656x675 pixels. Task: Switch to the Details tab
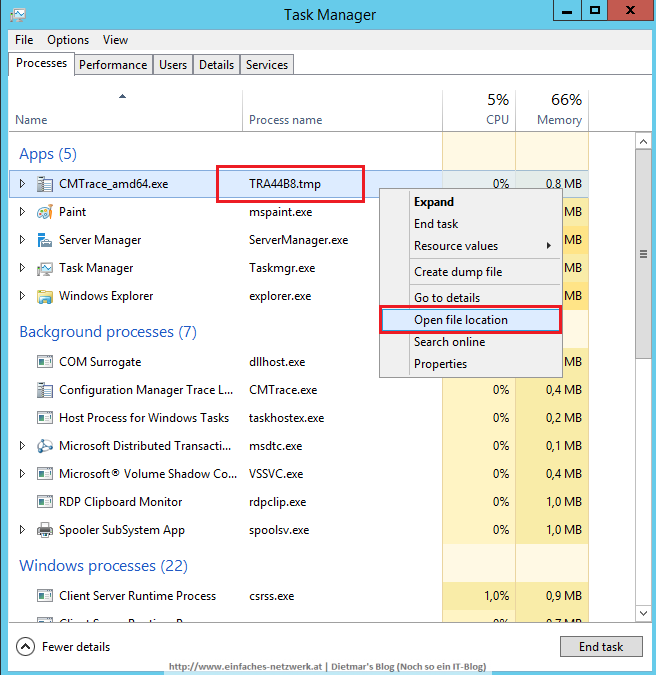tap(217, 65)
